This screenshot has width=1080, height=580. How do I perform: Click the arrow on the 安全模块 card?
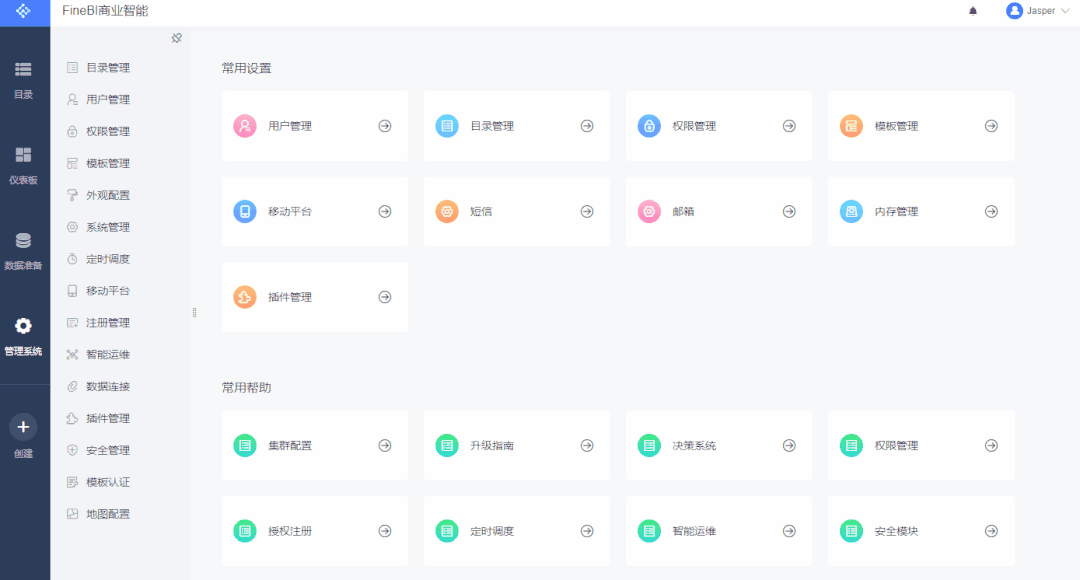[x=991, y=531]
